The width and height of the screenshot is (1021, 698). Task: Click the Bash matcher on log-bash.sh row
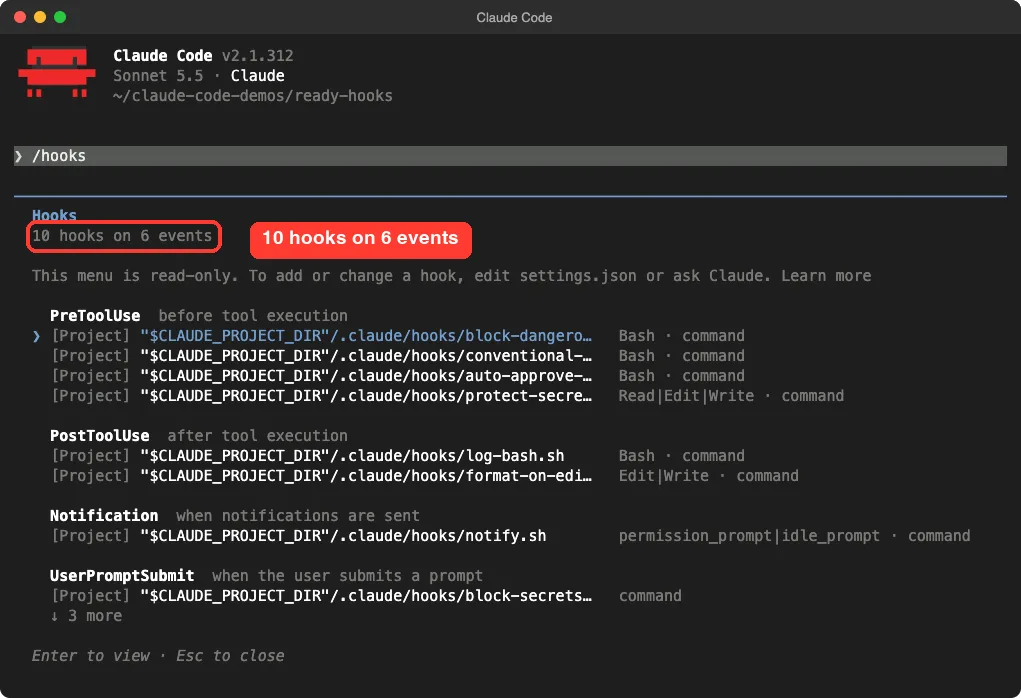637,456
